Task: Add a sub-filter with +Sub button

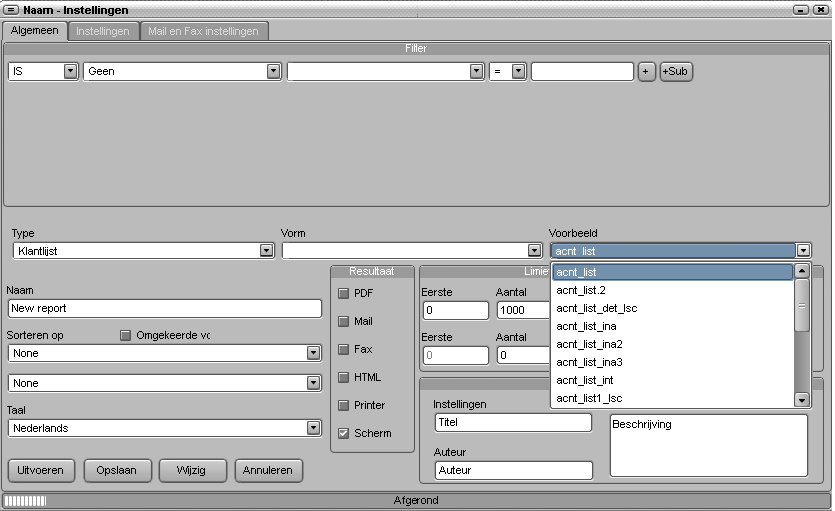Action: [676, 71]
